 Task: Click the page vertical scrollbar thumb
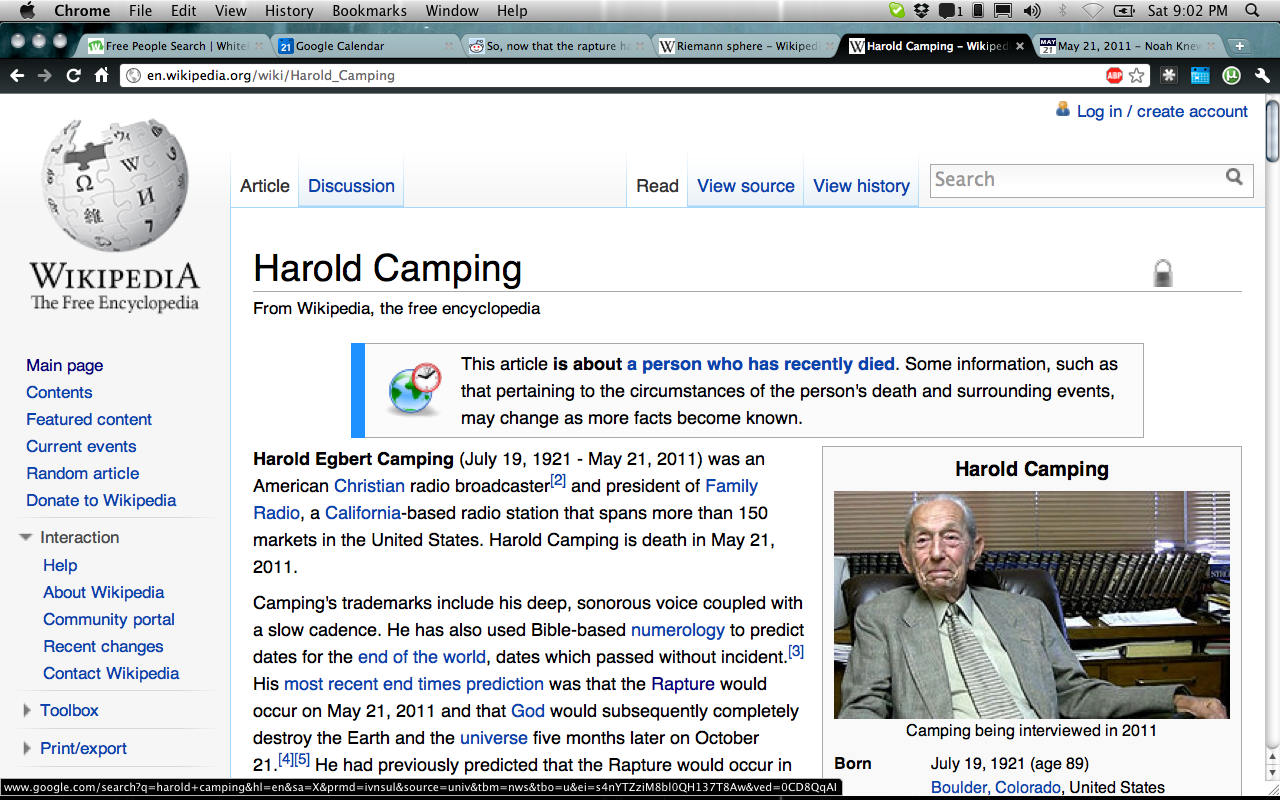click(x=1272, y=130)
